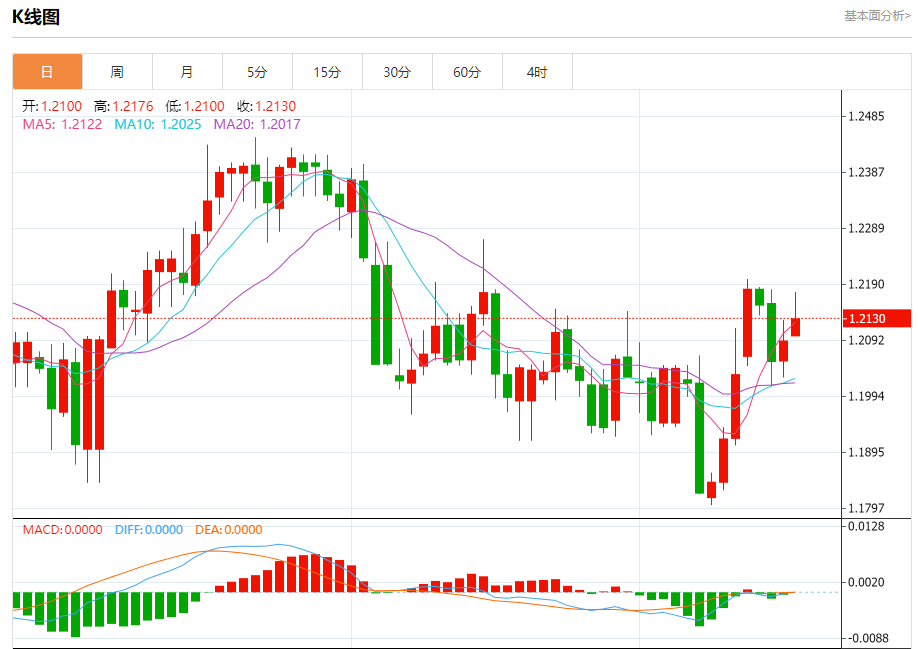The height and width of the screenshot is (649, 918).
Task: Click the MA5: 1.2122 indicator label
Action: [x=62, y=124]
